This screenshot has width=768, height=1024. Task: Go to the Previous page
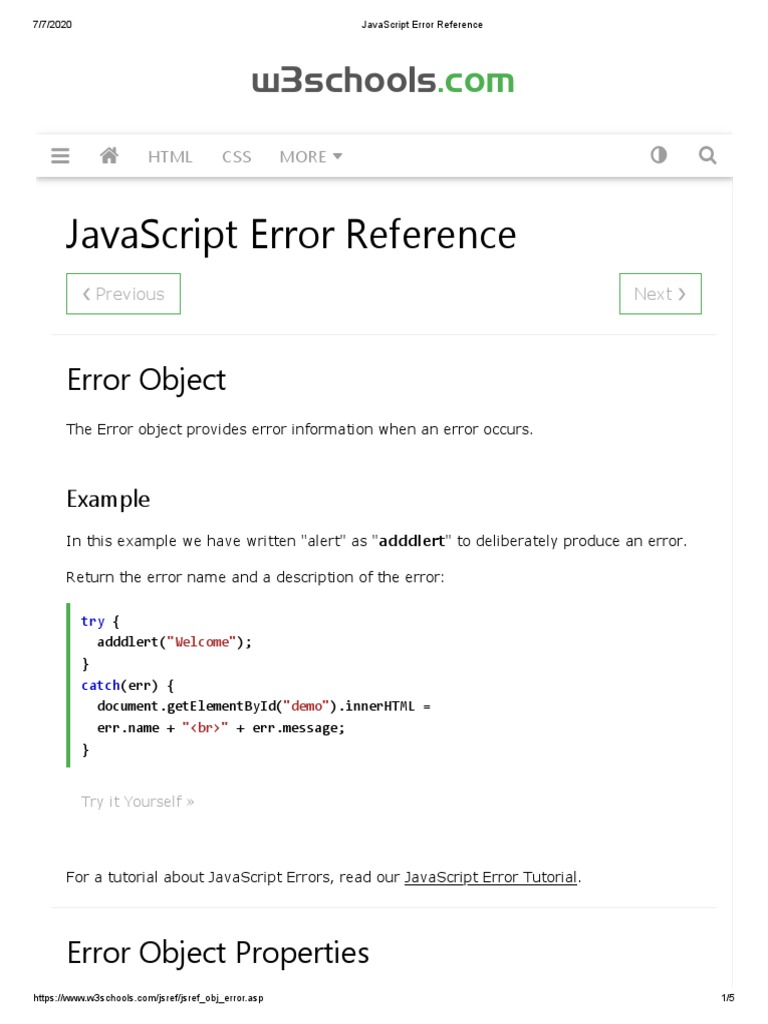coord(123,294)
